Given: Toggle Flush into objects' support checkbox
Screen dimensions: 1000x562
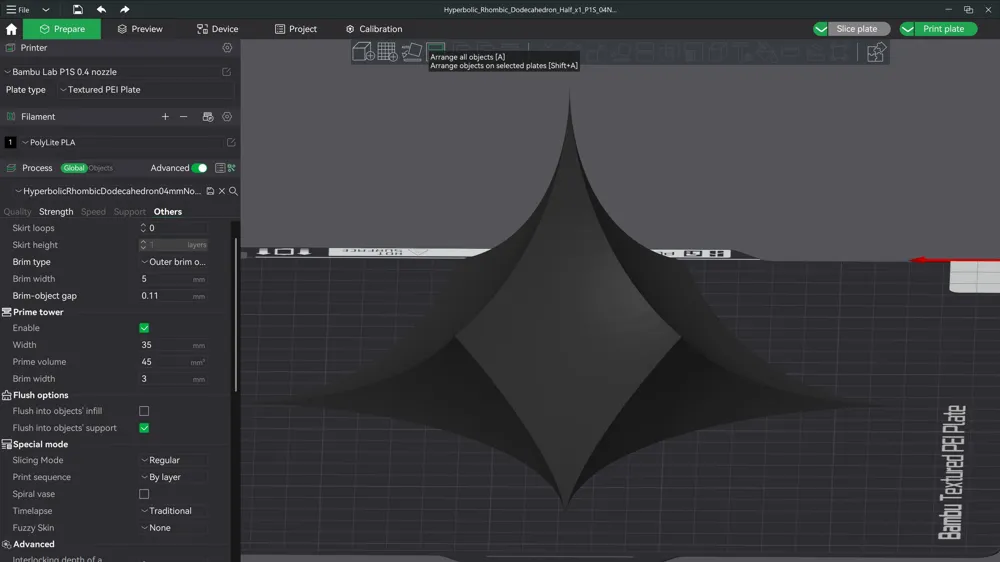Looking at the screenshot, I should 144,428.
